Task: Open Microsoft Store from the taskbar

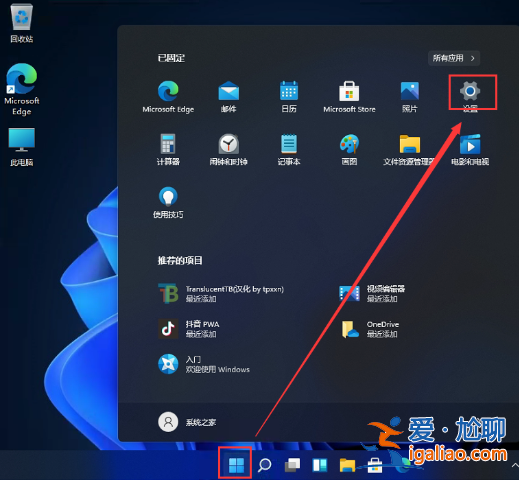Action: point(375,465)
